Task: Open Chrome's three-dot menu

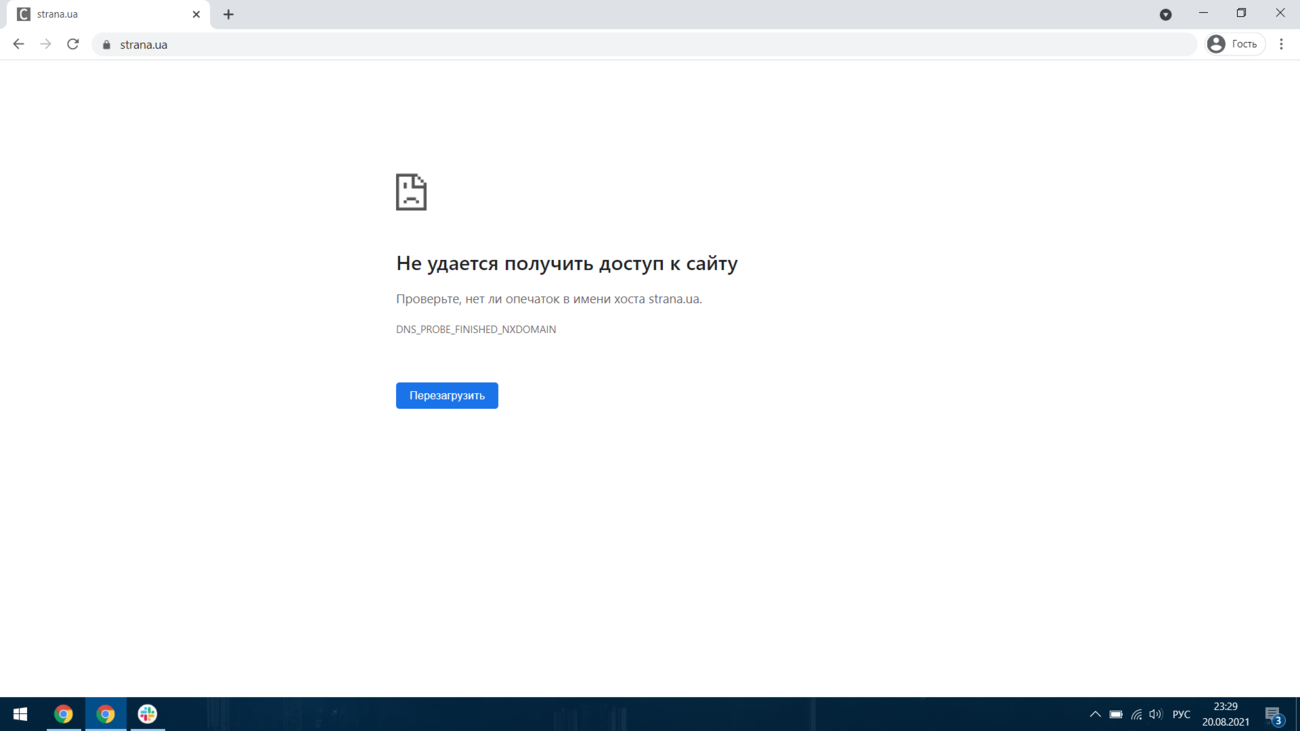Action: [1281, 44]
